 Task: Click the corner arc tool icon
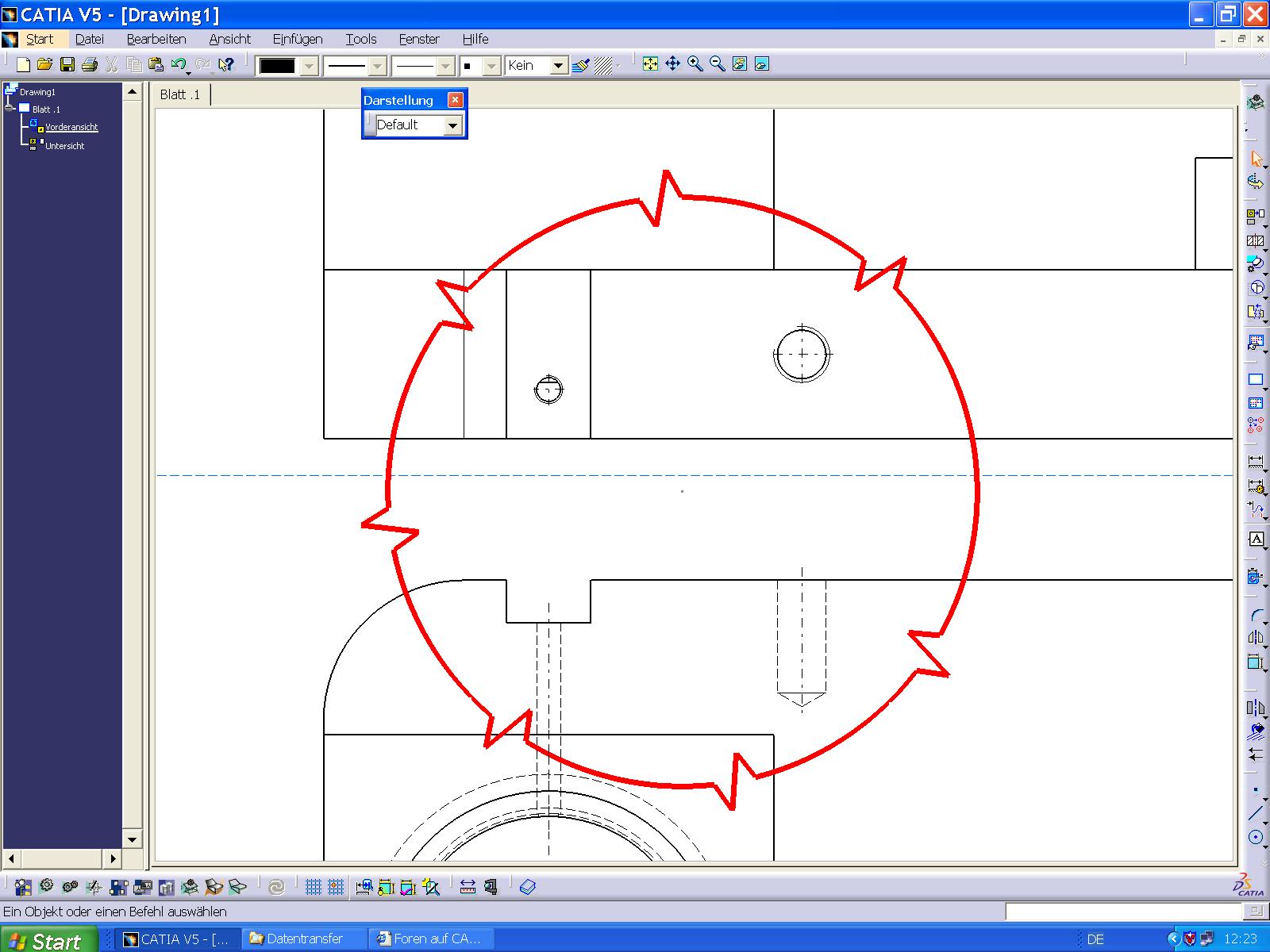1256,615
